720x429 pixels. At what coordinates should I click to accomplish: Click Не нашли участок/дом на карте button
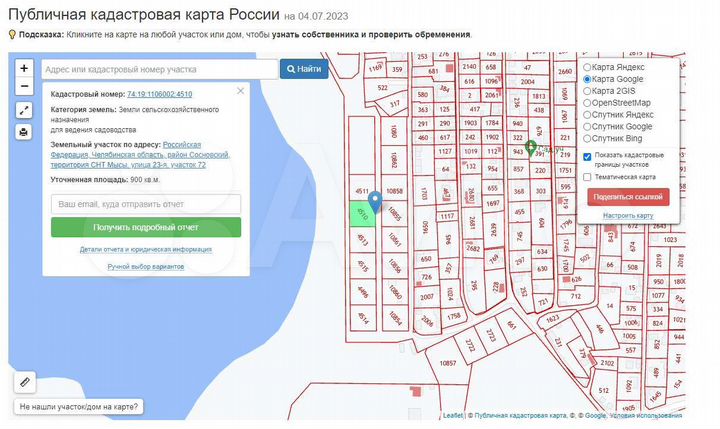[x=79, y=406]
